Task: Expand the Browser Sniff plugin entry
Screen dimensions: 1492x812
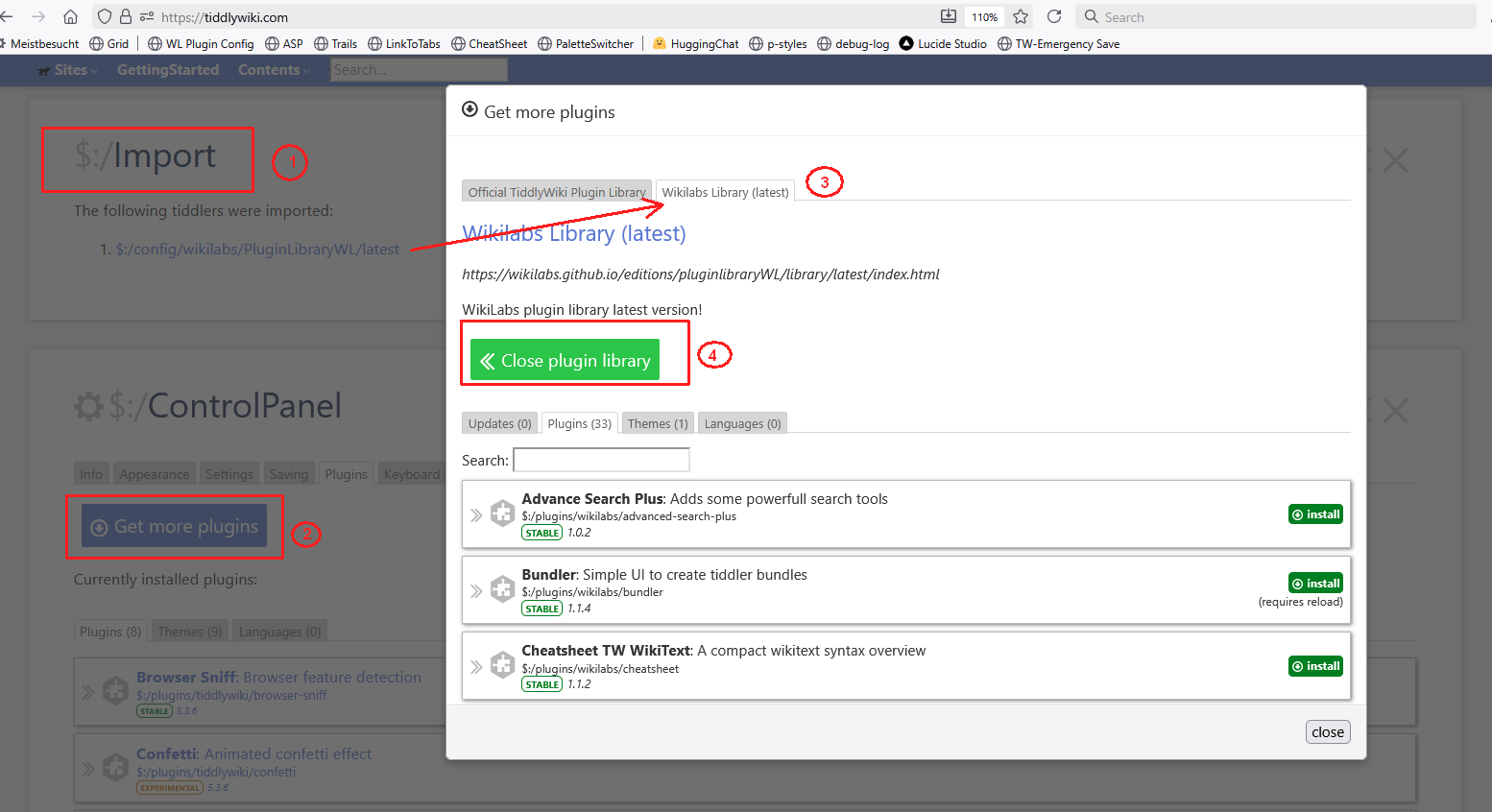Action: [88, 692]
